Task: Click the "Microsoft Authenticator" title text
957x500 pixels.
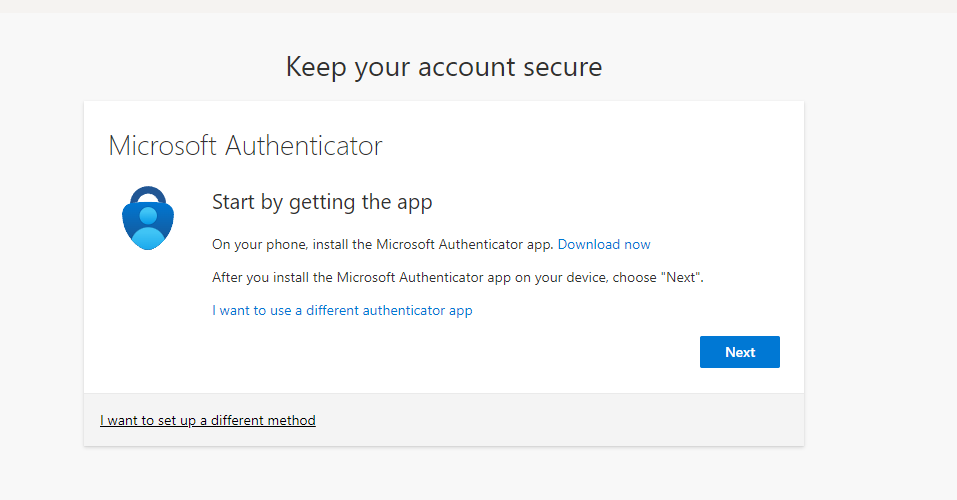Action: [245, 146]
